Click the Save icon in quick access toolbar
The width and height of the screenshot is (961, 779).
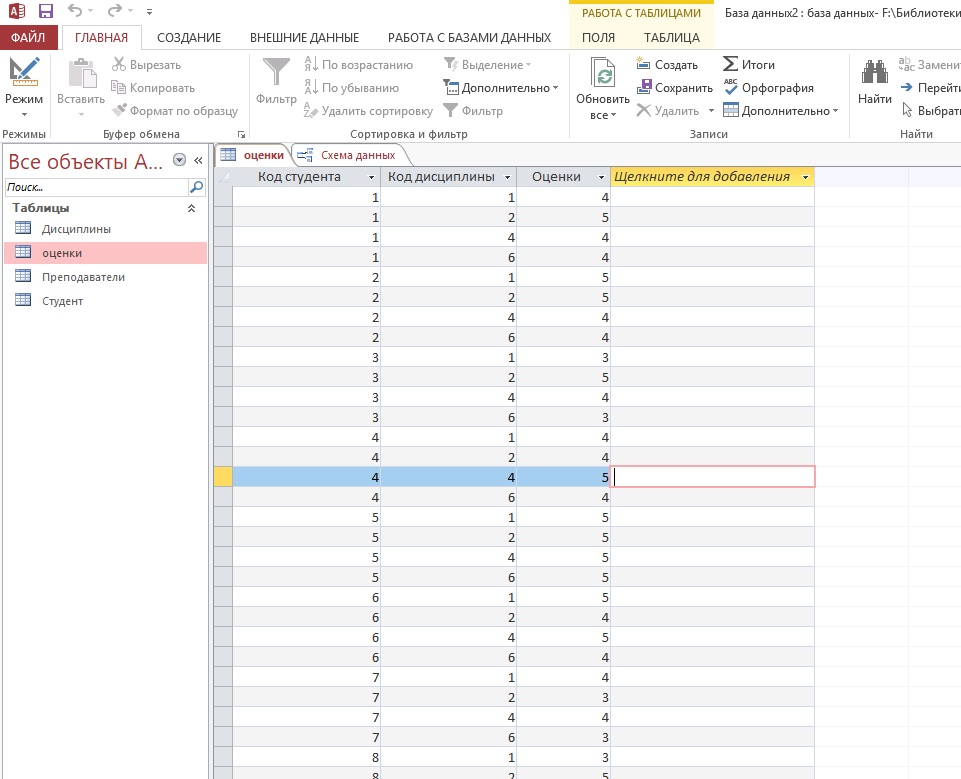46,11
